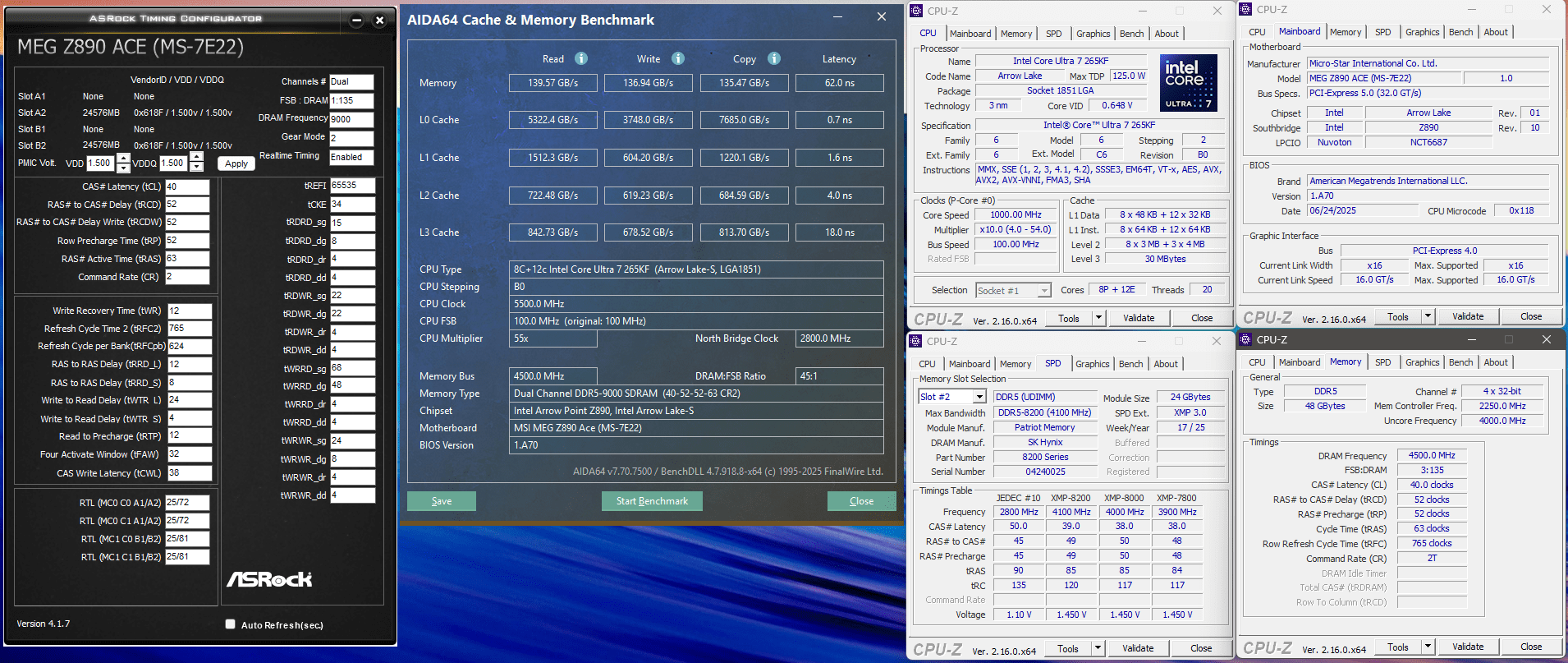
Task: Click L3 Cache Copy value 813.70 GB/s
Action: click(744, 233)
